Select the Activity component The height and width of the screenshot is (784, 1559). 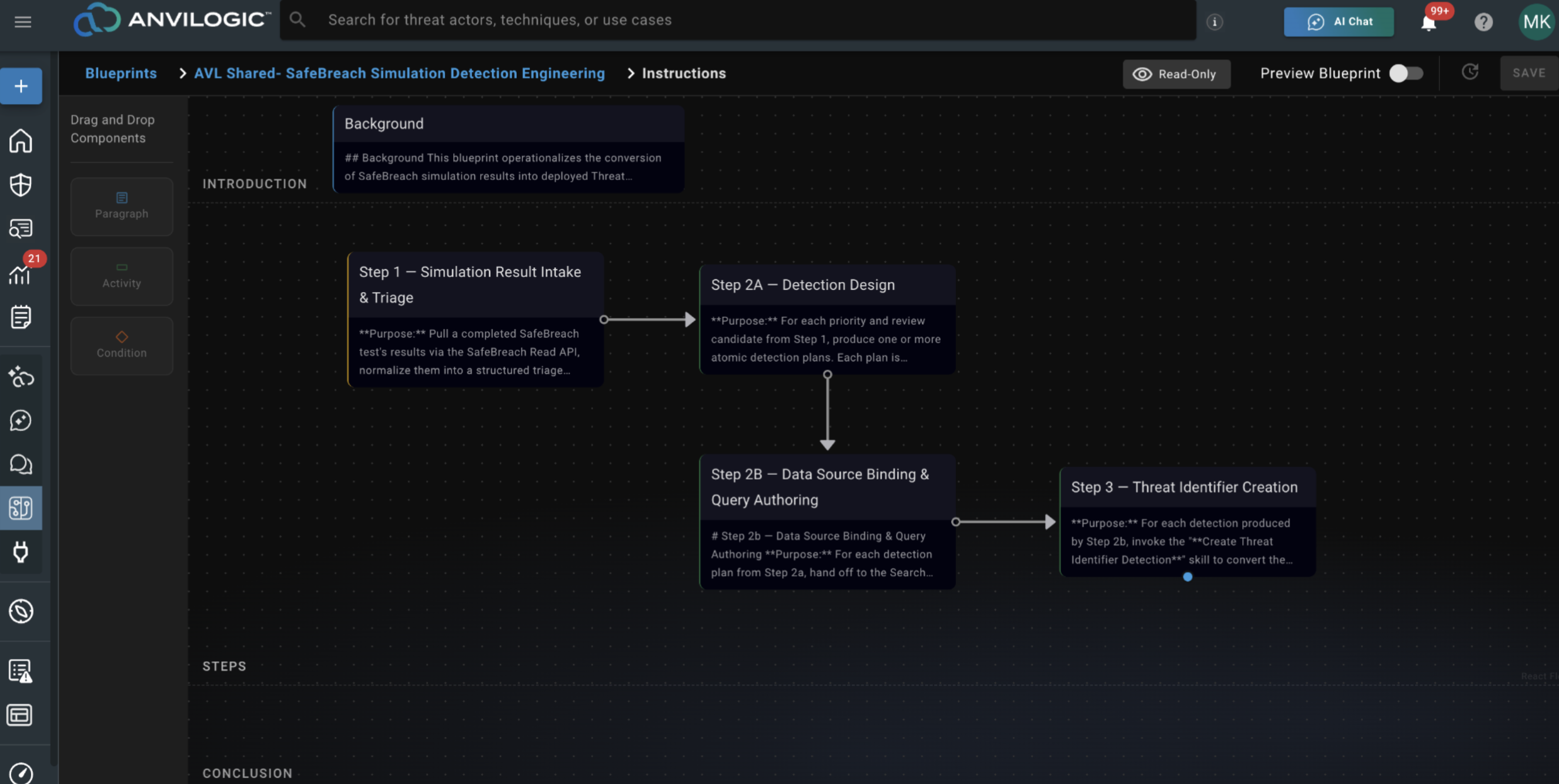[x=122, y=276]
